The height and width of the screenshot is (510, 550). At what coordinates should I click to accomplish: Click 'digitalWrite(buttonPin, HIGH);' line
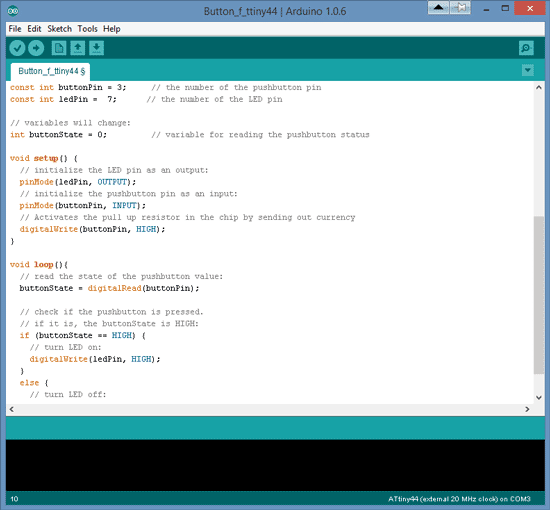point(92,229)
